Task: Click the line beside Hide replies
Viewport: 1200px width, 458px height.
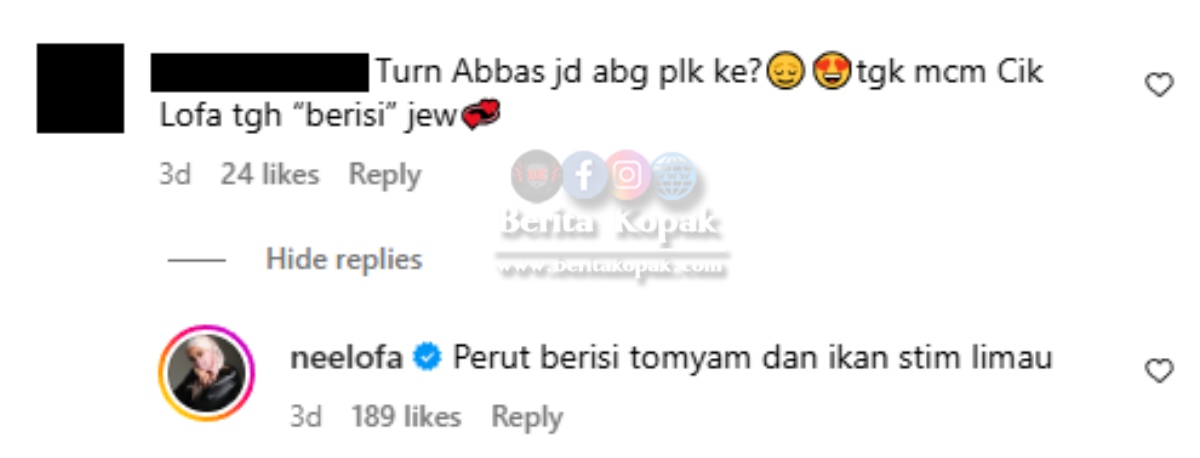Action: [196, 261]
